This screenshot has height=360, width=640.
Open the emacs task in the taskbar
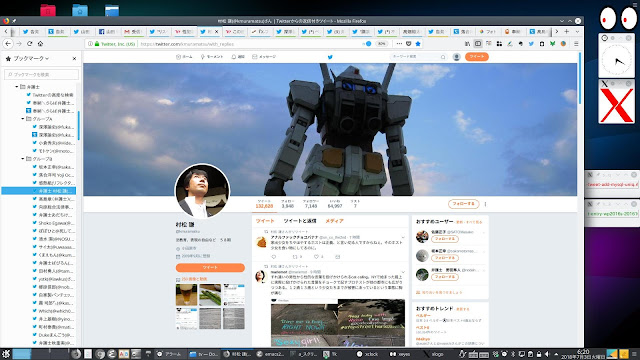(270, 354)
